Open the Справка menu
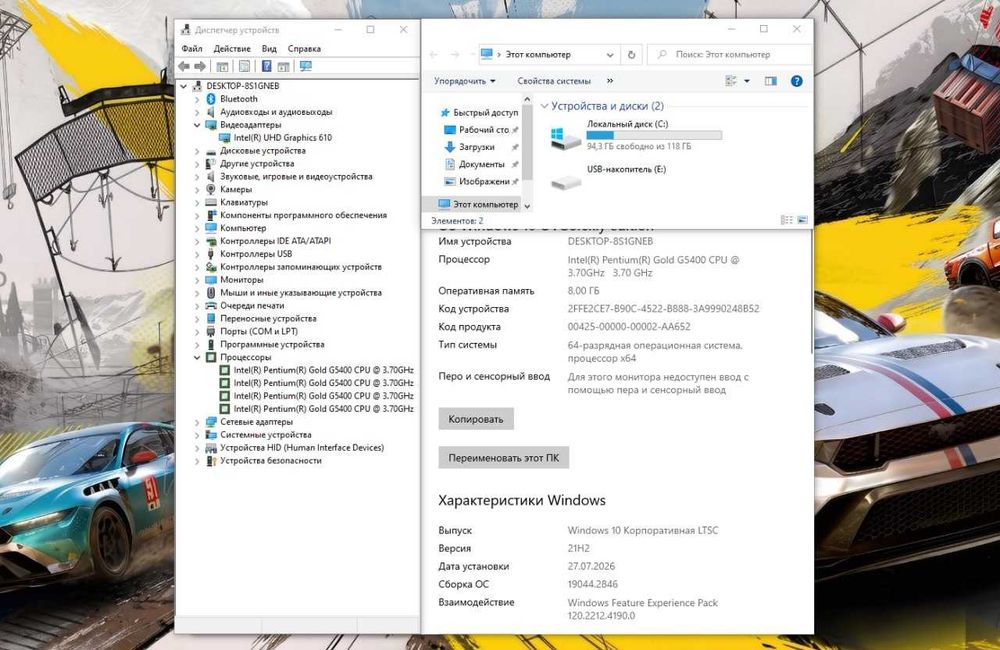This screenshot has width=1000, height=650. tap(304, 48)
